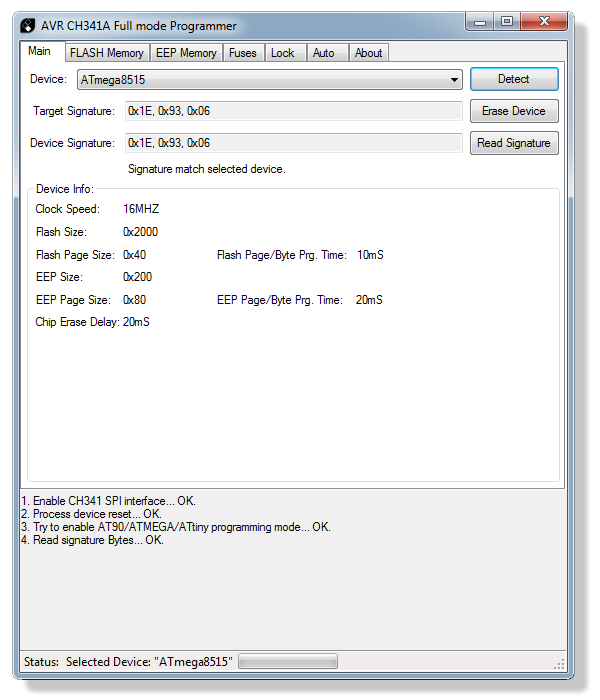Click the Flash Page Size value 0x40

[134, 255]
